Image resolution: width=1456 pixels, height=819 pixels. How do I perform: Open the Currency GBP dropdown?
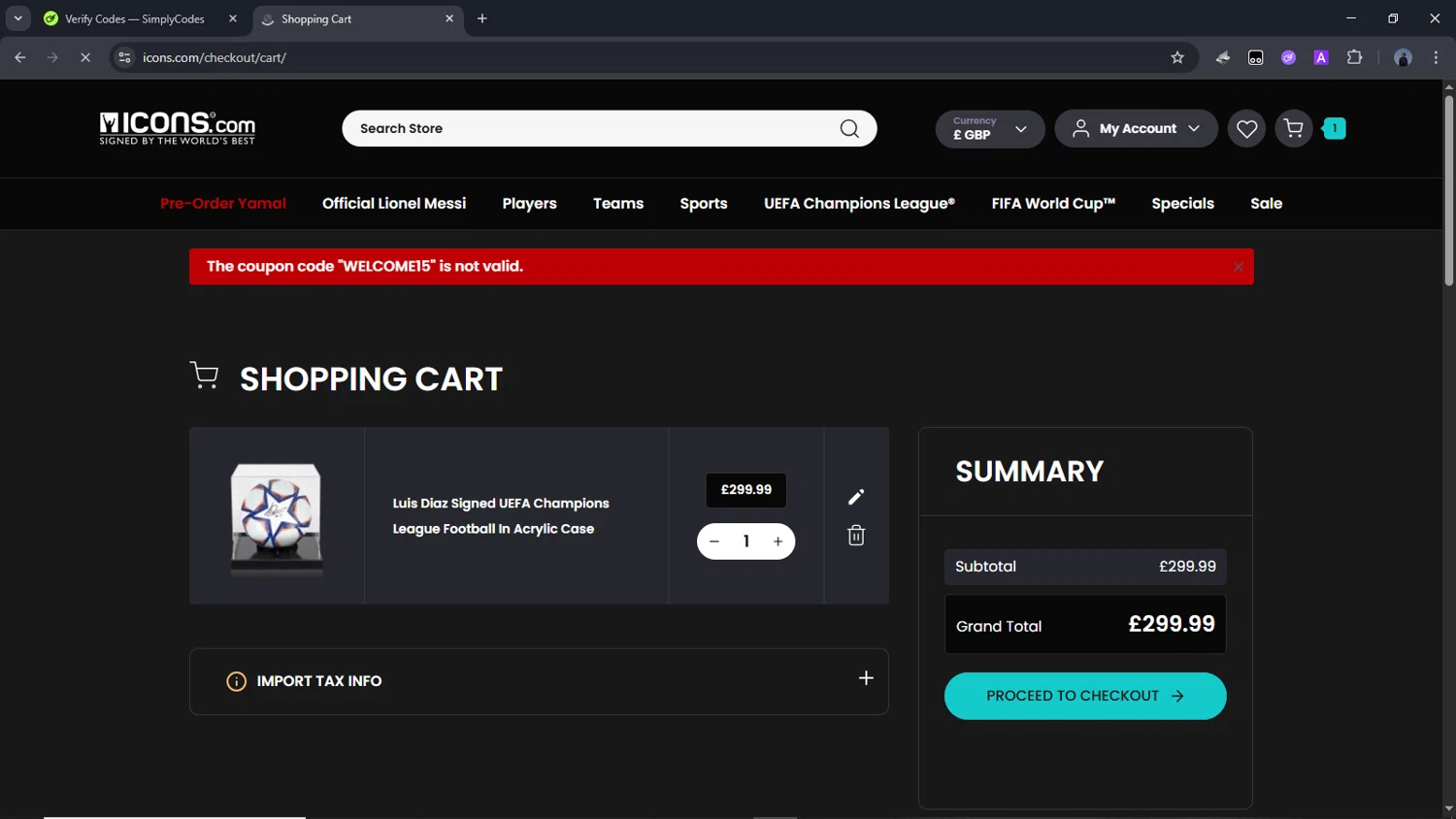click(x=990, y=128)
